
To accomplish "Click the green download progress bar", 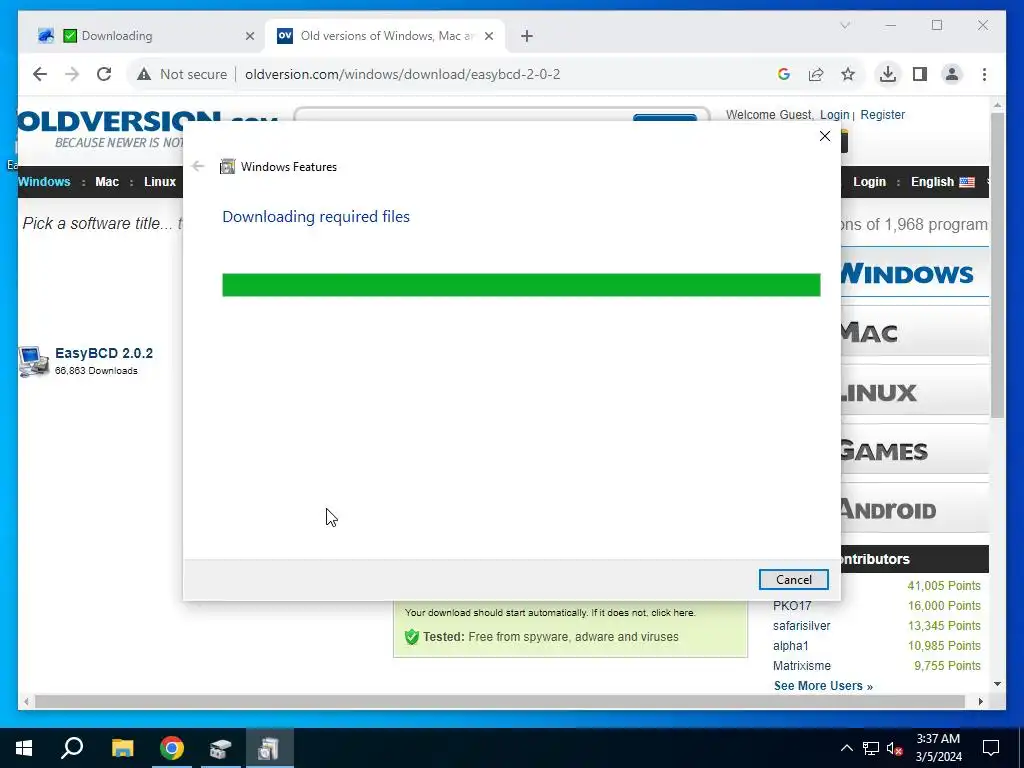I will [x=521, y=285].
